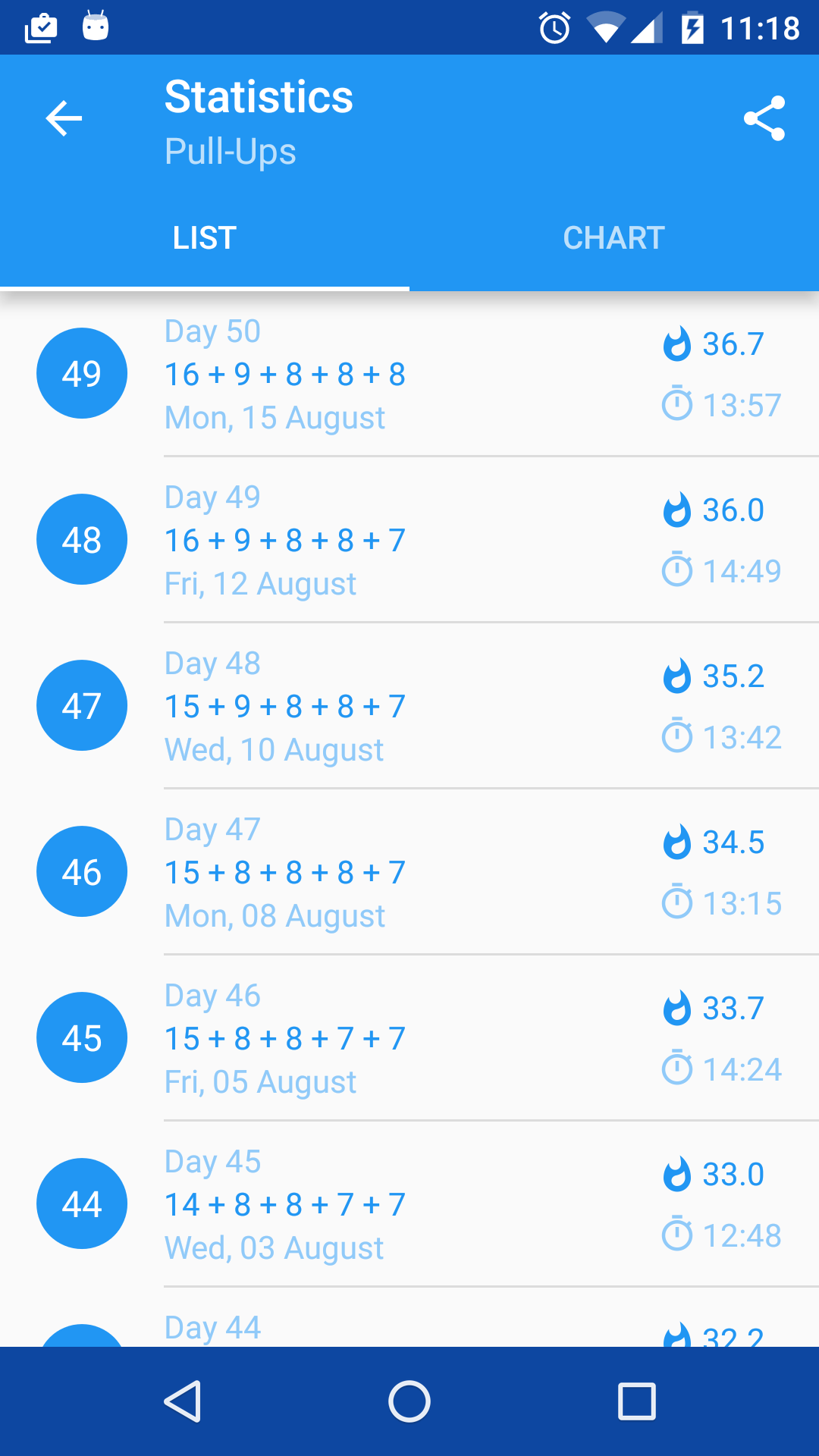Tap the circle badge numbered 48
Screen dimensions: 819x1456
pyautogui.click(x=82, y=539)
